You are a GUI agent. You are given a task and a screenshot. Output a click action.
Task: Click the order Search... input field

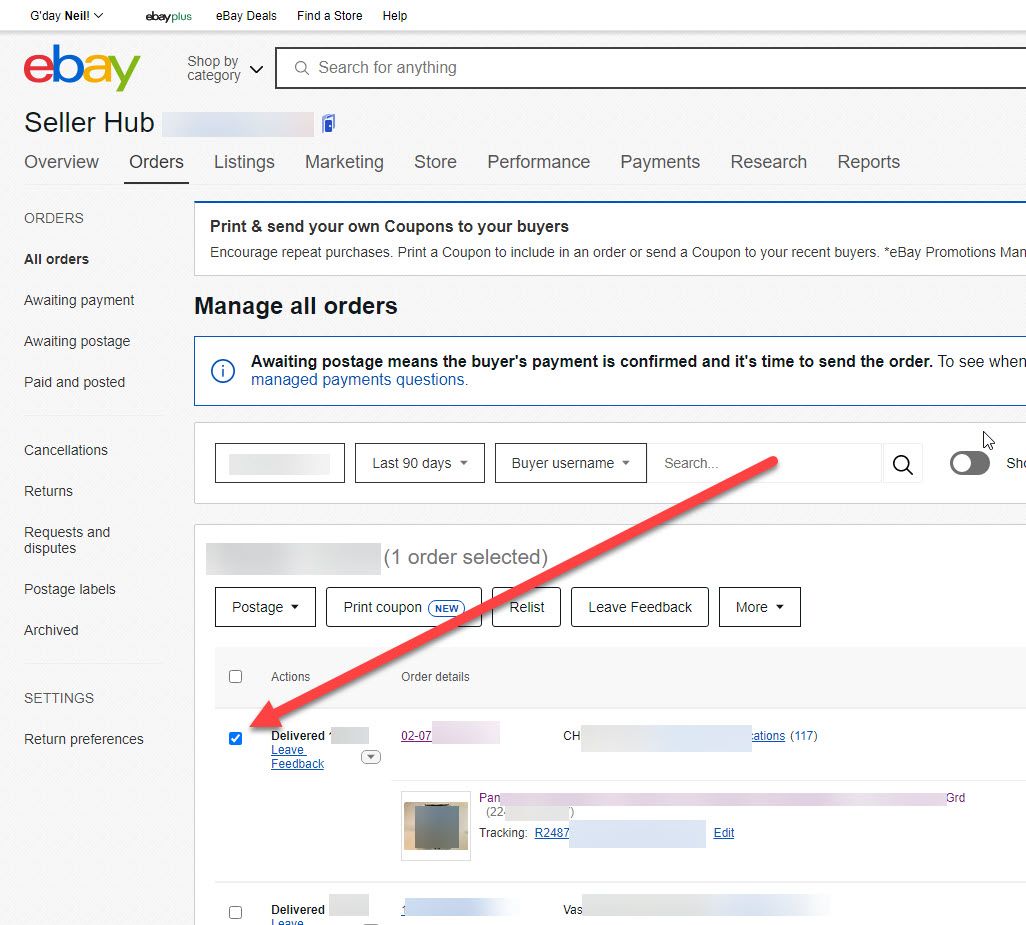765,463
